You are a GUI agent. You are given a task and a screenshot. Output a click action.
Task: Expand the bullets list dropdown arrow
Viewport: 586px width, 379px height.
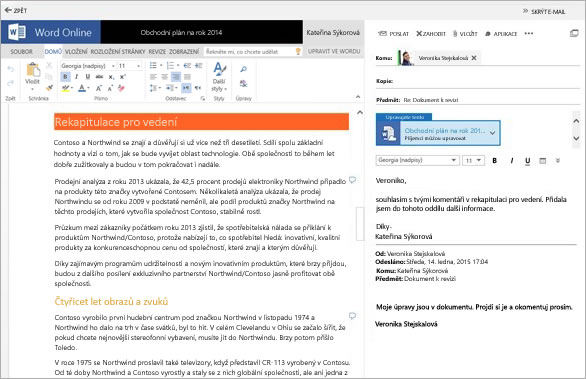(x=161, y=65)
